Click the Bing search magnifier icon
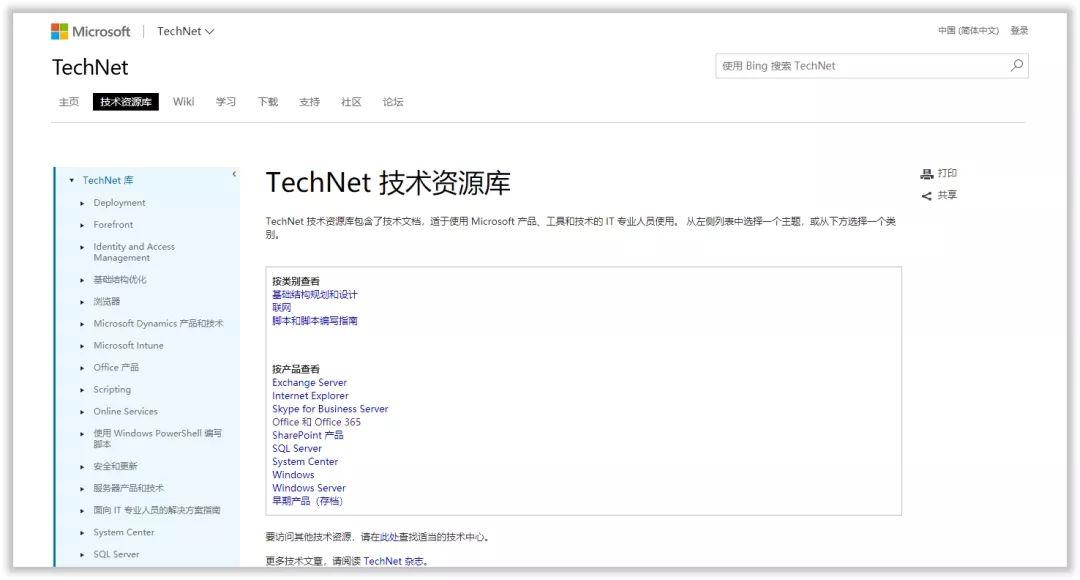 pos(1017,65)
